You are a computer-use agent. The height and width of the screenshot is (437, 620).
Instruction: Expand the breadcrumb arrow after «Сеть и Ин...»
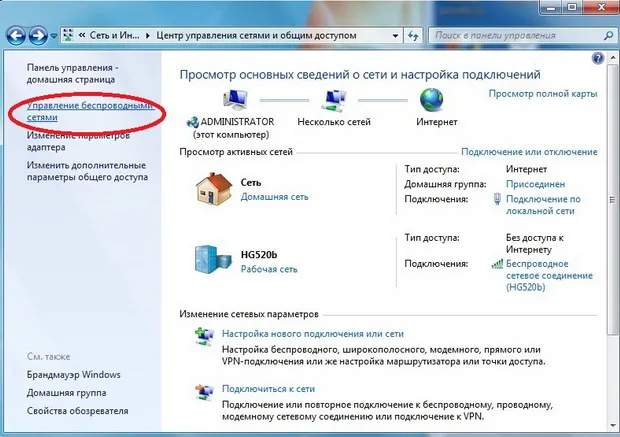pos(148,36)
